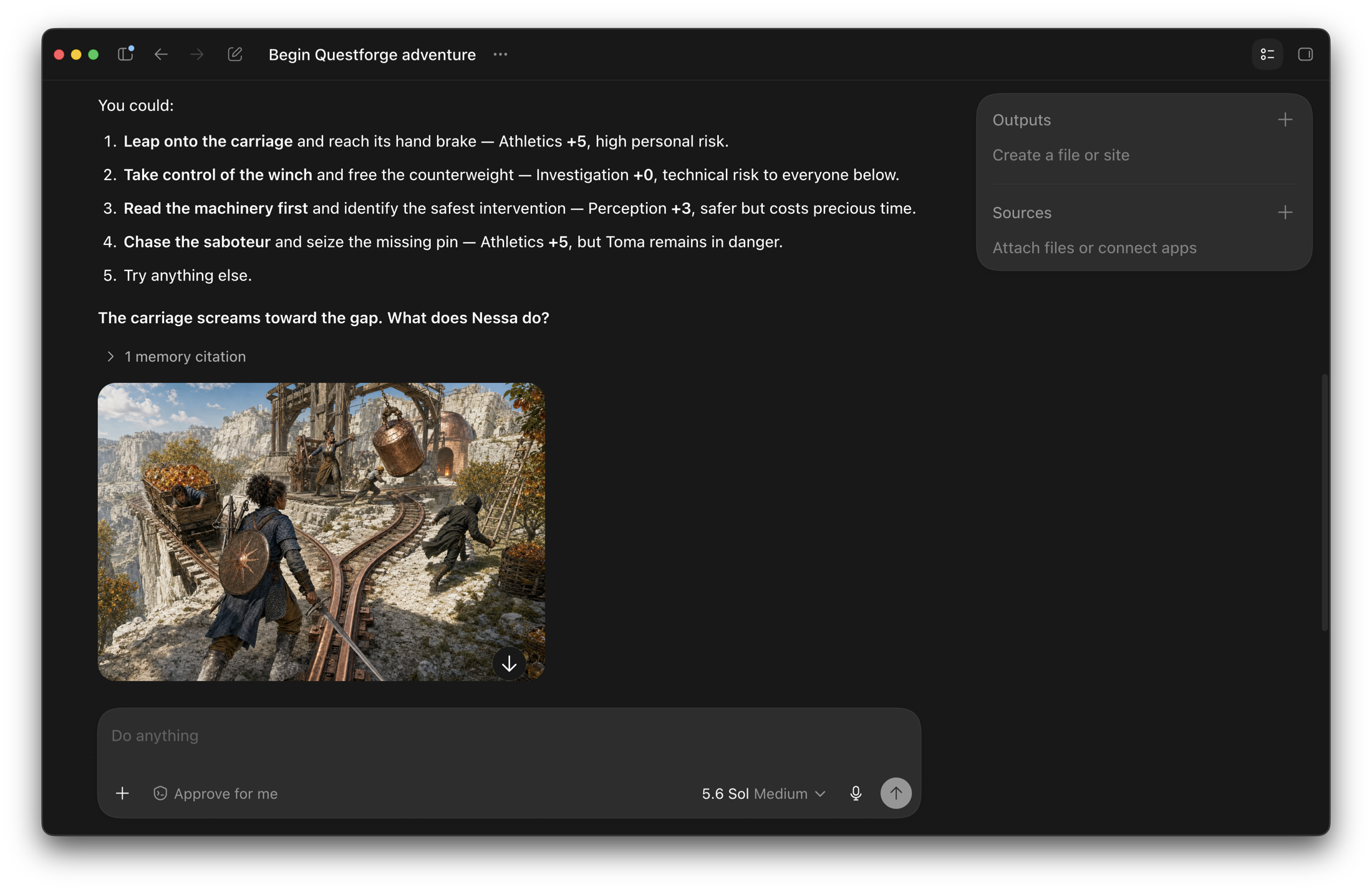Select option 'Try anything else.'
The image size is (1372, 891).
188,276
